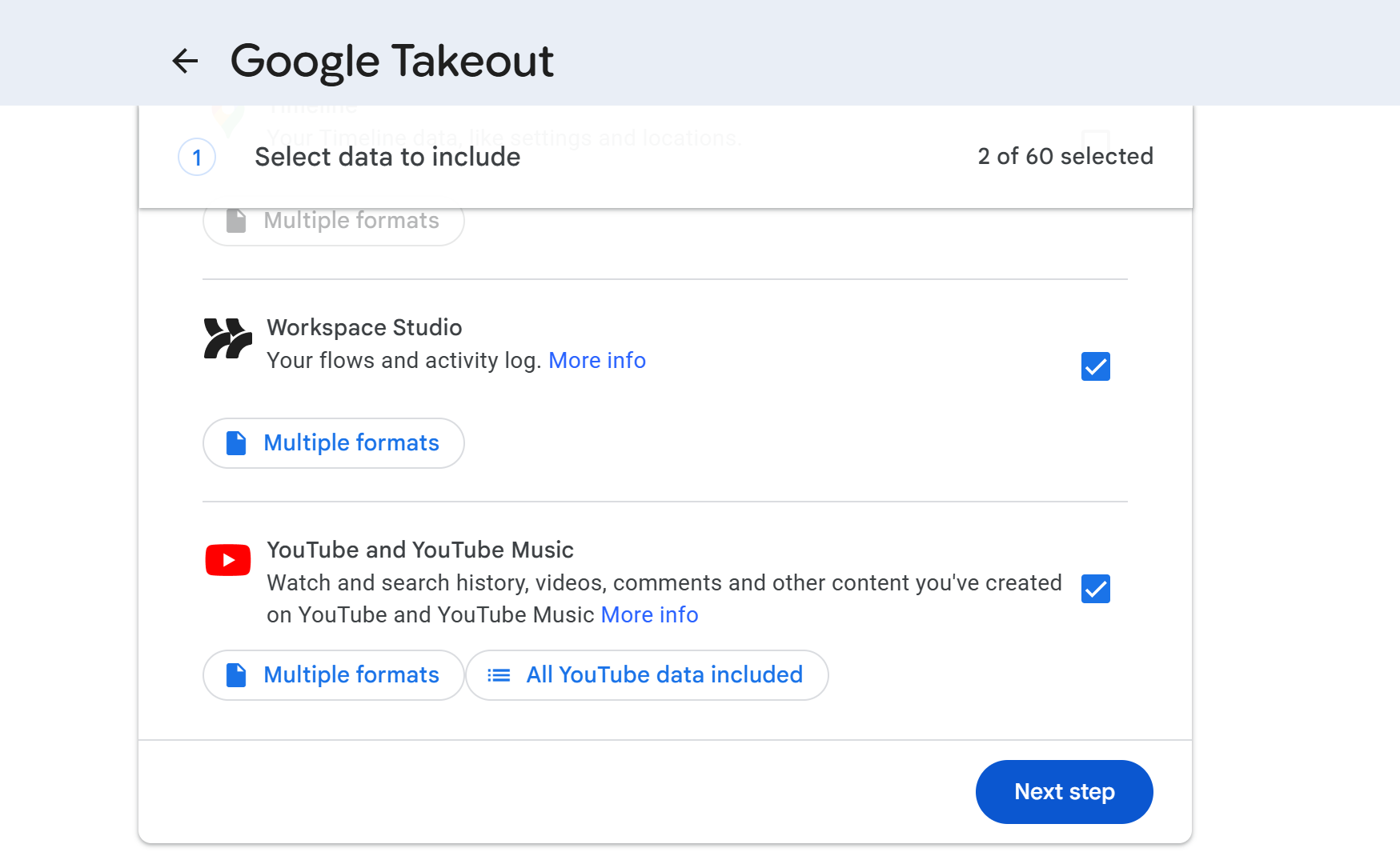
Task: Click the back arrow next to Google Takeout
Action: (x=185, y=61)
